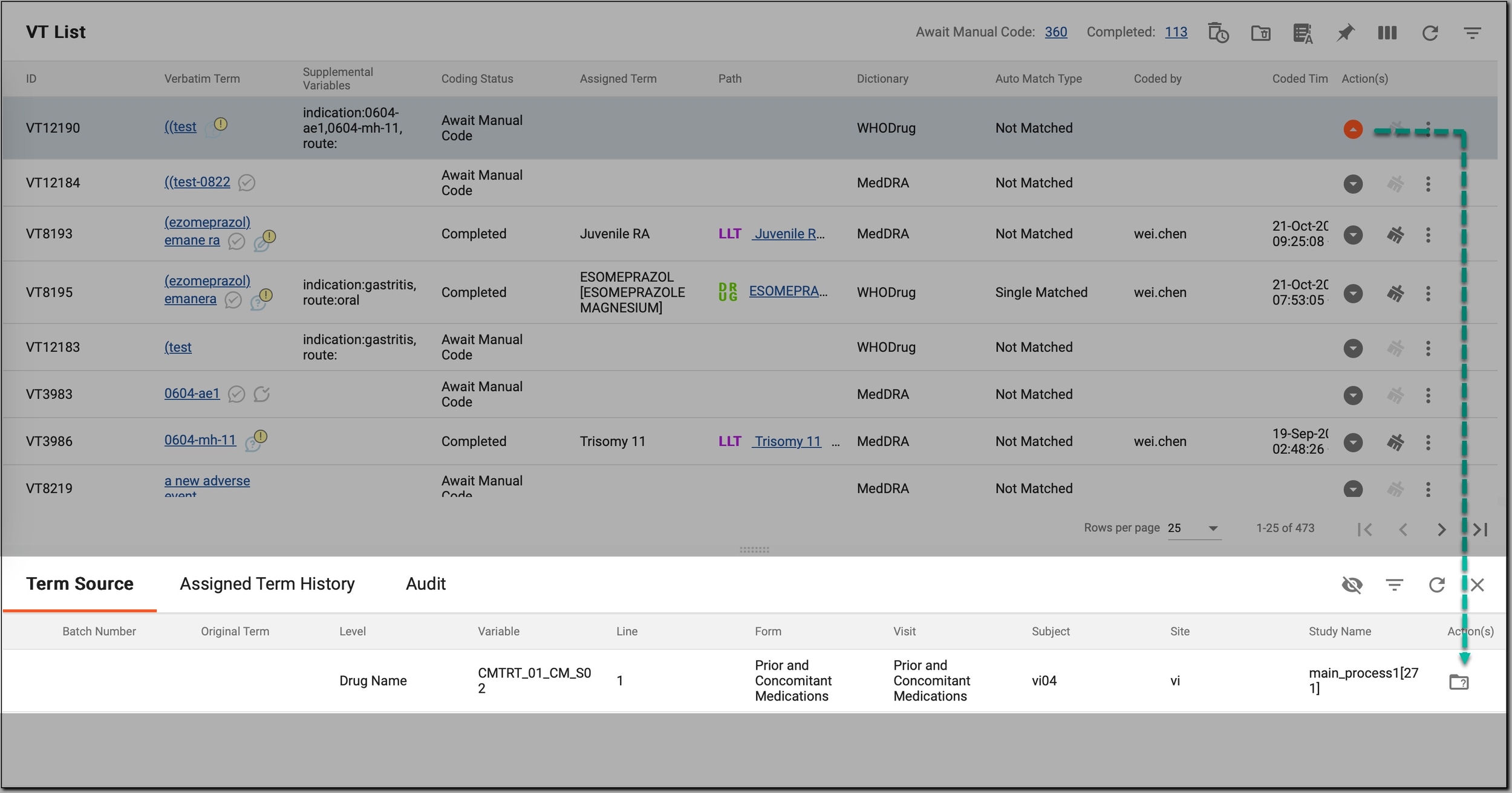The height and width of the screenshot is (793, 1512).
Task: Go to the next page of results
Action: tap(1442, 530)
